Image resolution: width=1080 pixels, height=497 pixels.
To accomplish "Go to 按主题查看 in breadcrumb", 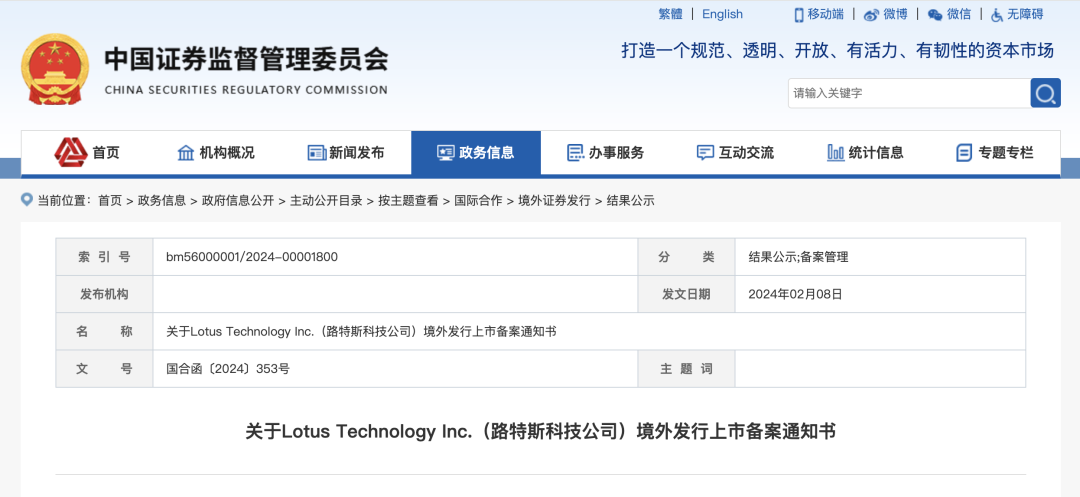I will coord(408,201).
